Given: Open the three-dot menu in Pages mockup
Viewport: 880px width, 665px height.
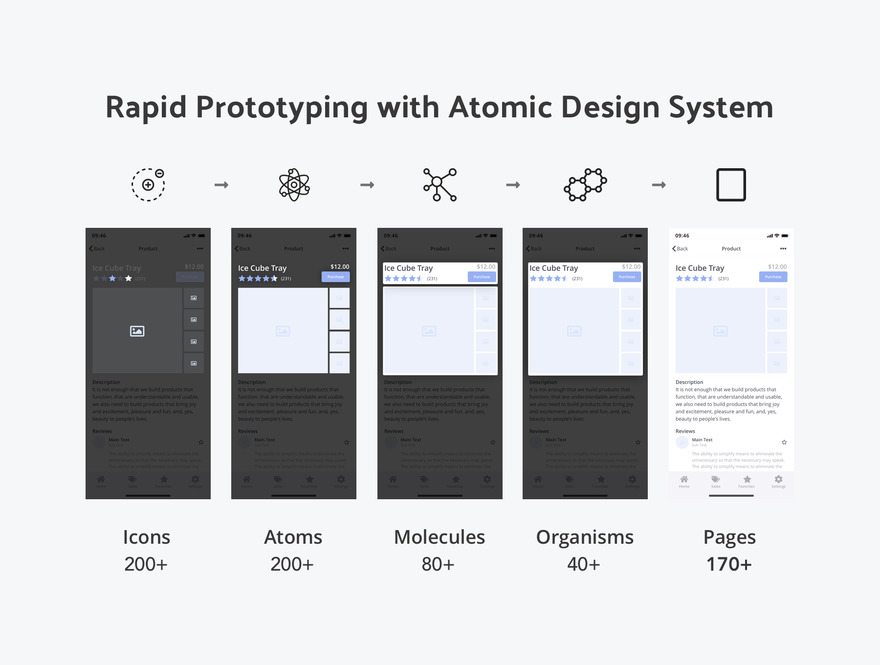Looking at the screenshot, I should point(783,249).
